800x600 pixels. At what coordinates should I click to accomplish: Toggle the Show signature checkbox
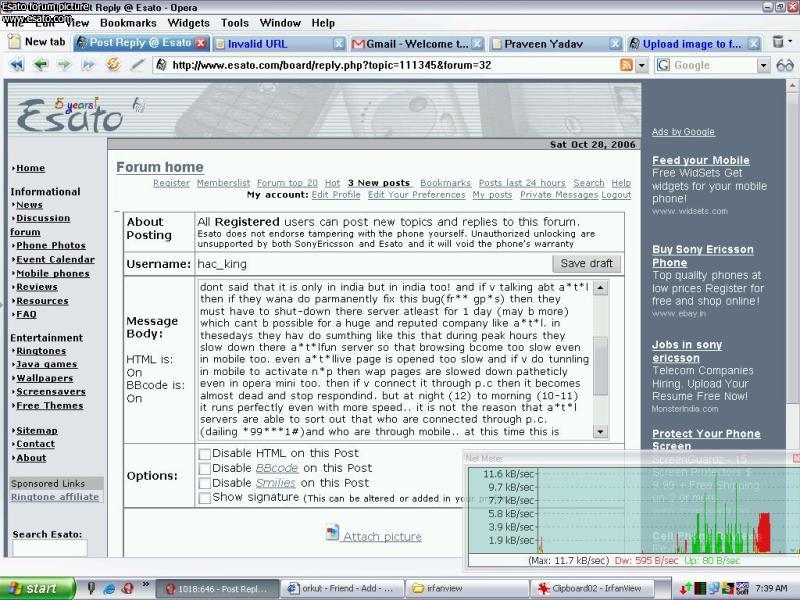[205, 498]
